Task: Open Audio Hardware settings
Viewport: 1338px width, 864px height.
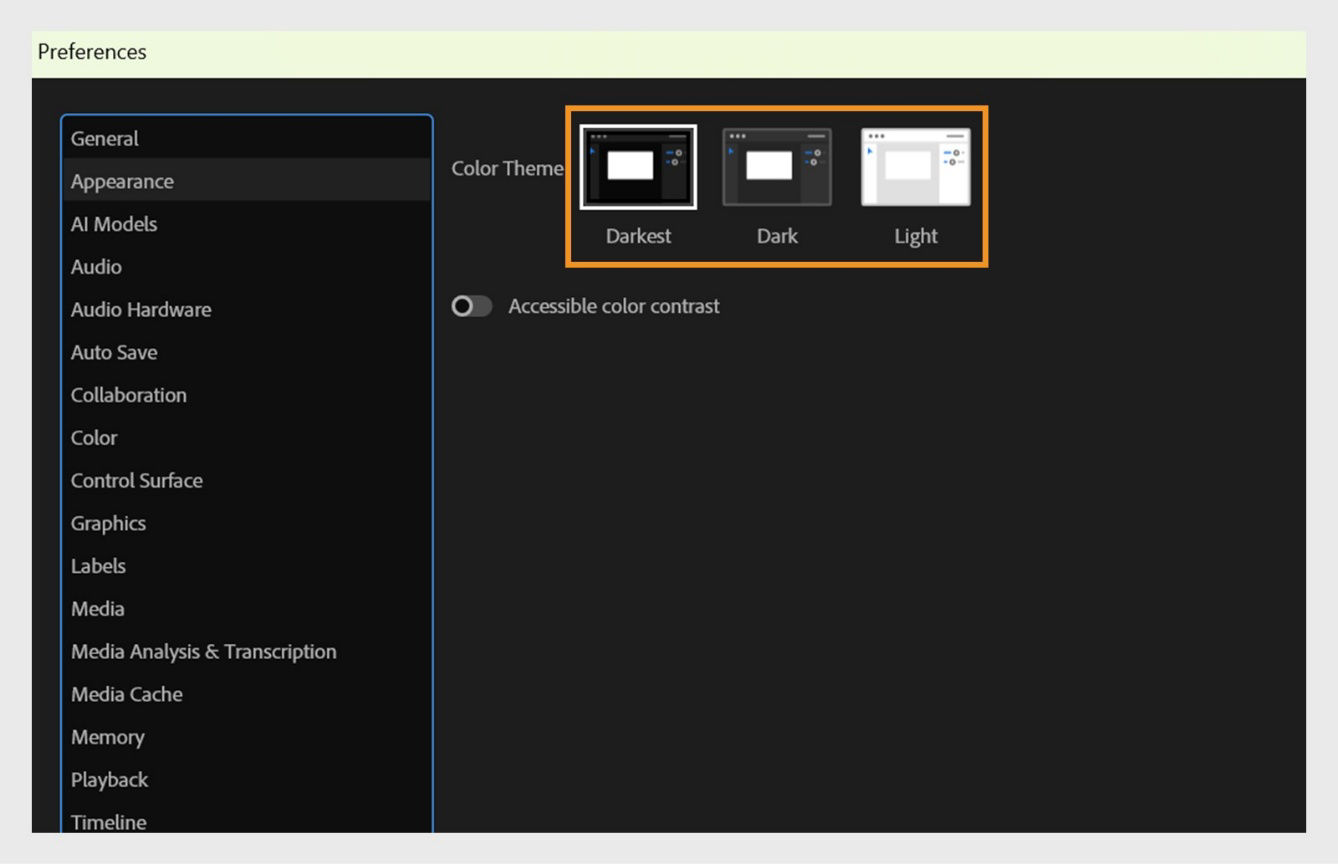Action: point(140,310)
